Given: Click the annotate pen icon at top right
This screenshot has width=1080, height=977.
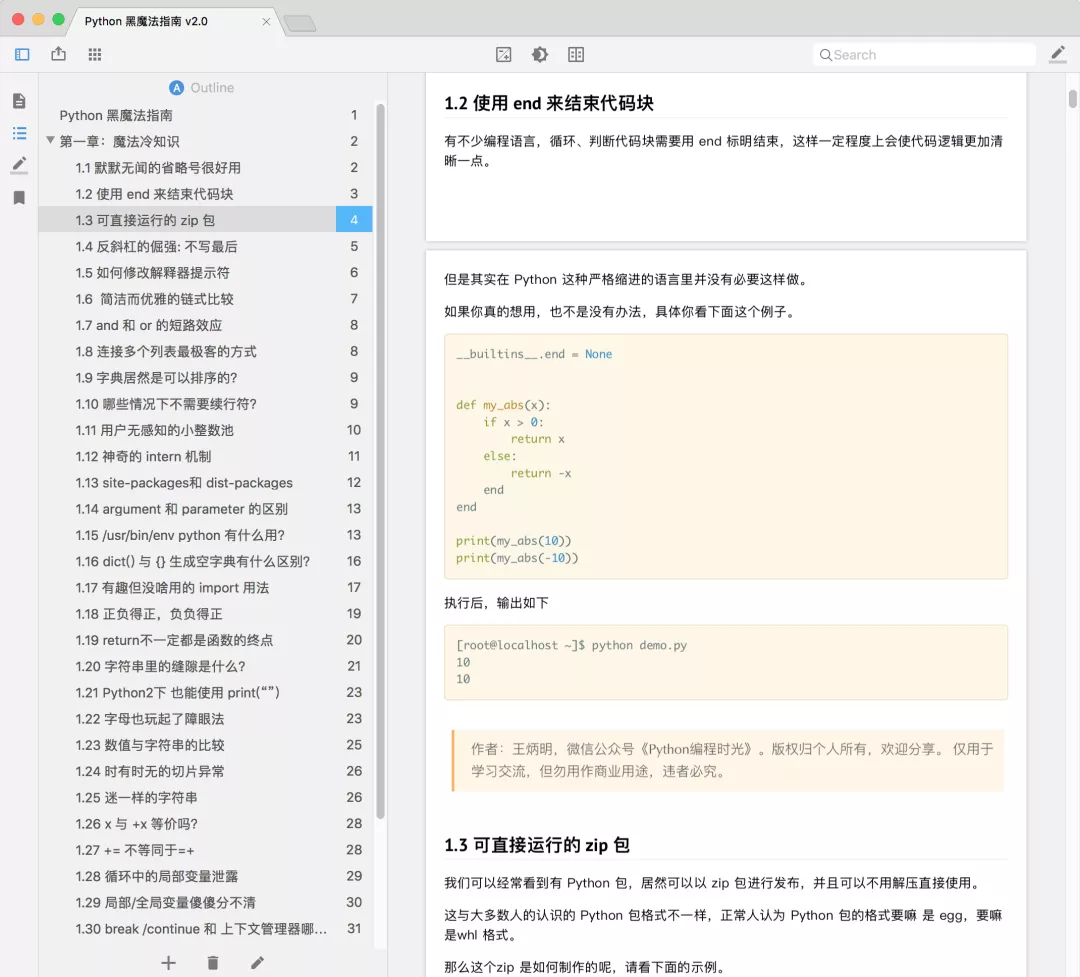Looking at the screenshot, I should point(1057,55).
